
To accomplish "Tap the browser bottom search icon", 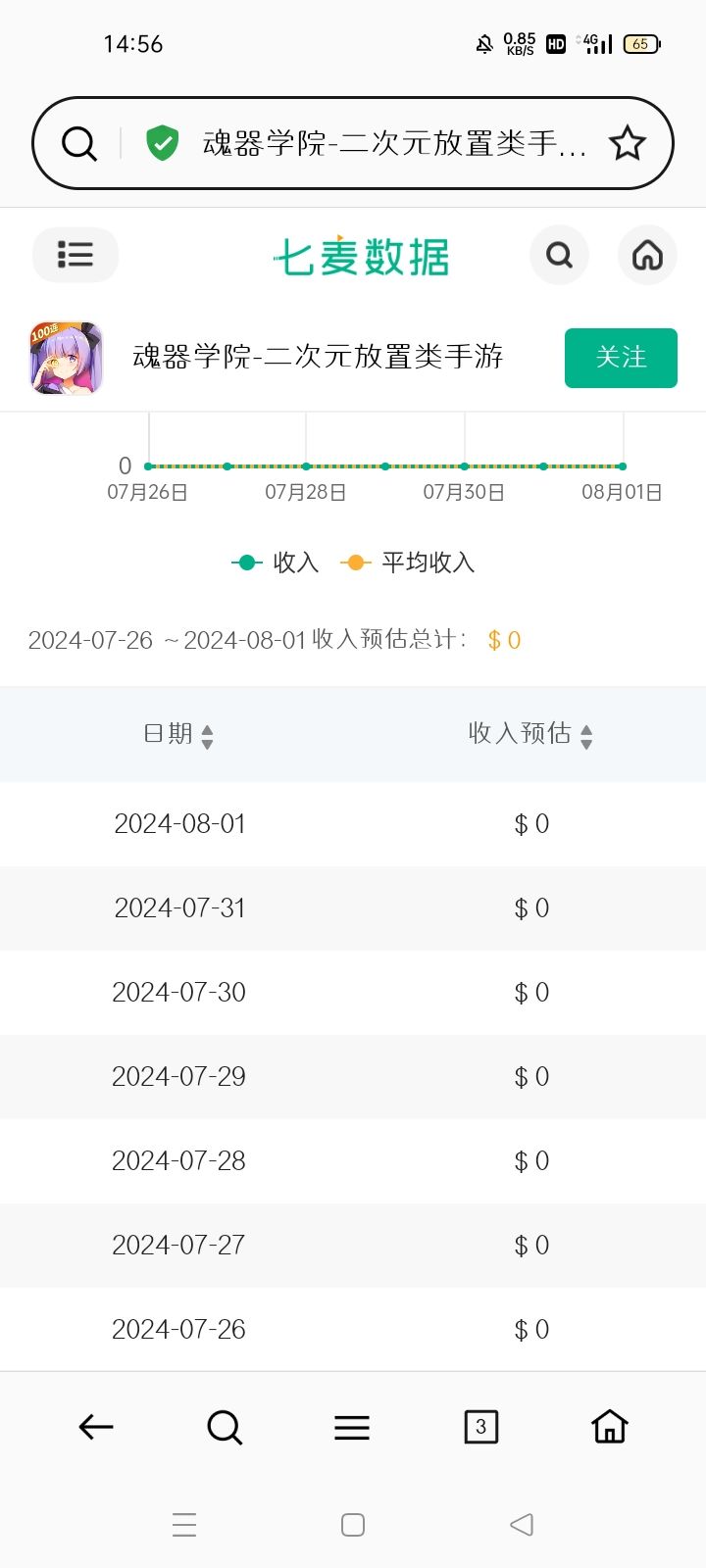I will (225, 1427).
